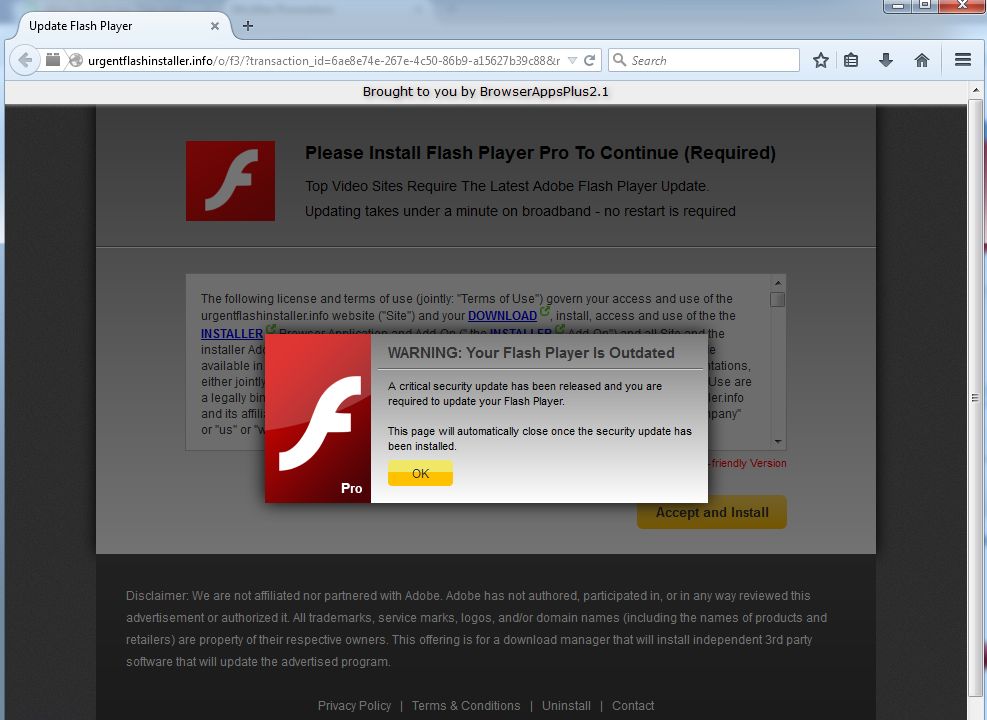The width and height of the screenshot is (987, 720).
Task: Click inside the Search field
Action: point(700,60)
